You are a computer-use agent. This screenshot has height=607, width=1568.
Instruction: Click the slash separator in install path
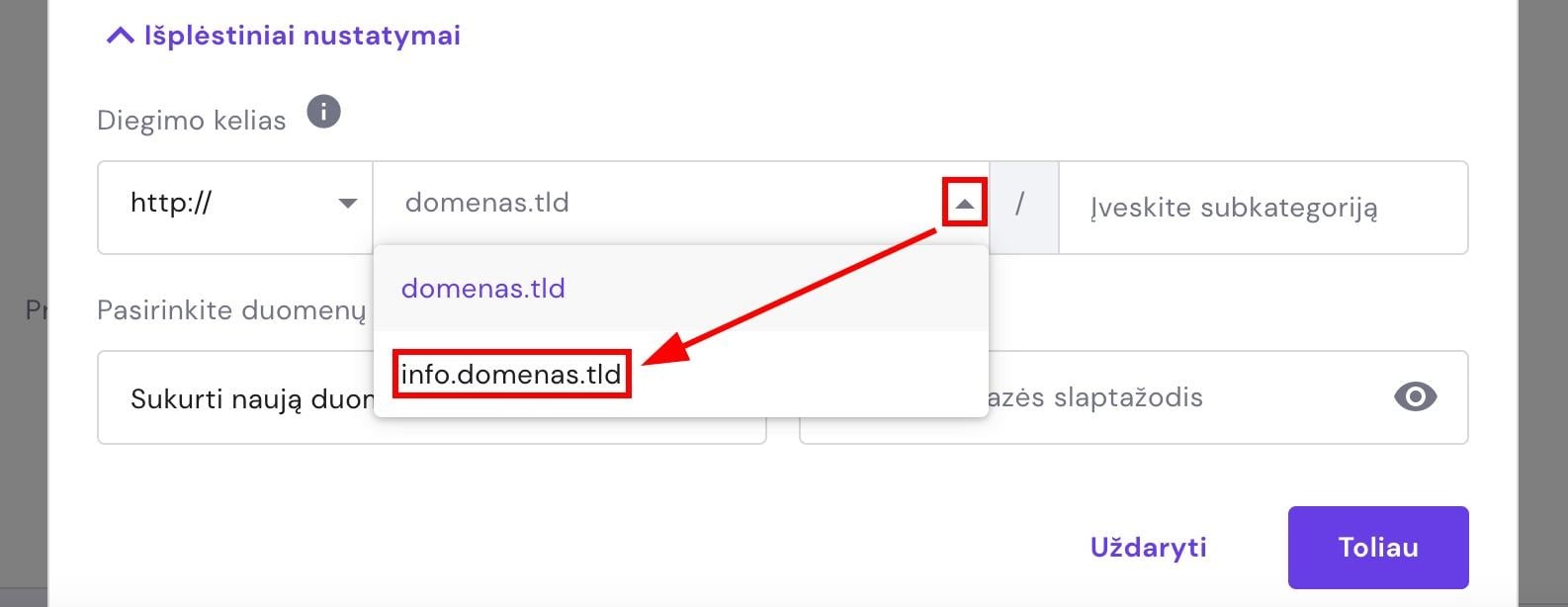point(1019,204)
